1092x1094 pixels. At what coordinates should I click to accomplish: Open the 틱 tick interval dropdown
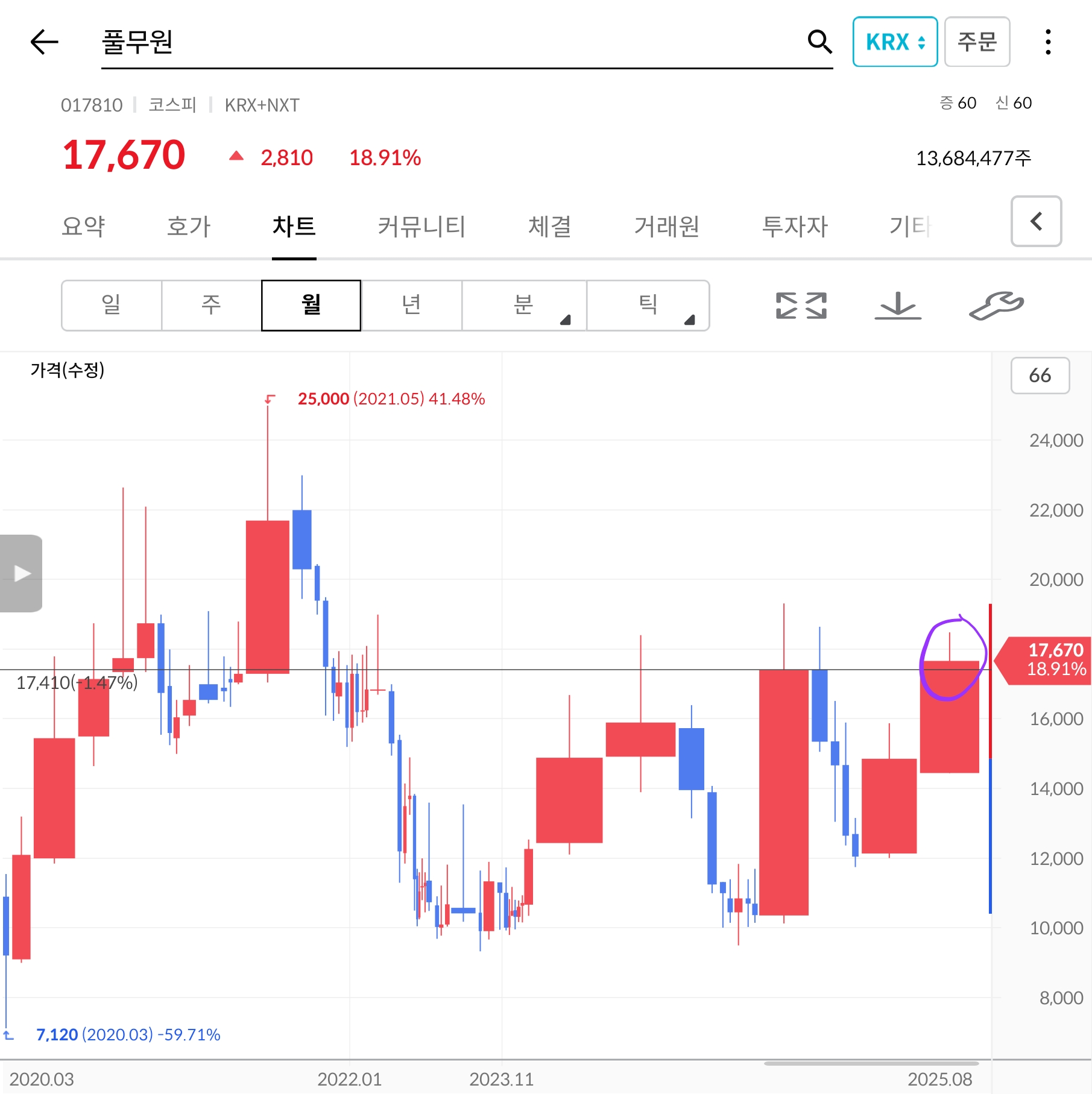click(x=648, y=306)
